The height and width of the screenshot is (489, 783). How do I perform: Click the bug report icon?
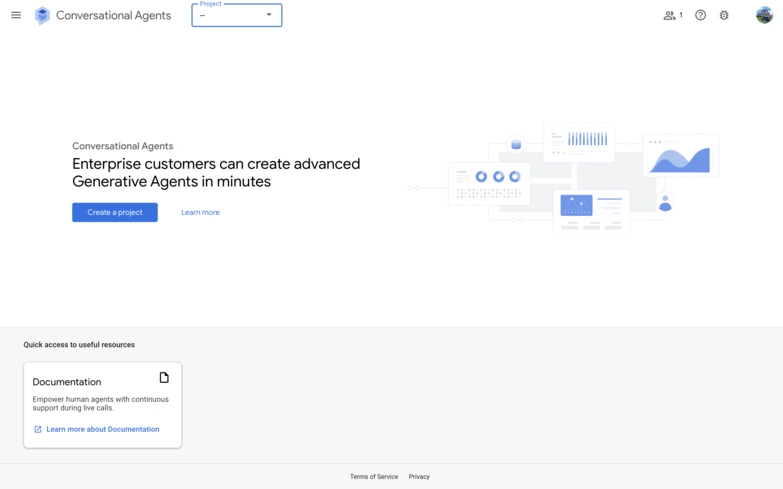click(724, 15)
